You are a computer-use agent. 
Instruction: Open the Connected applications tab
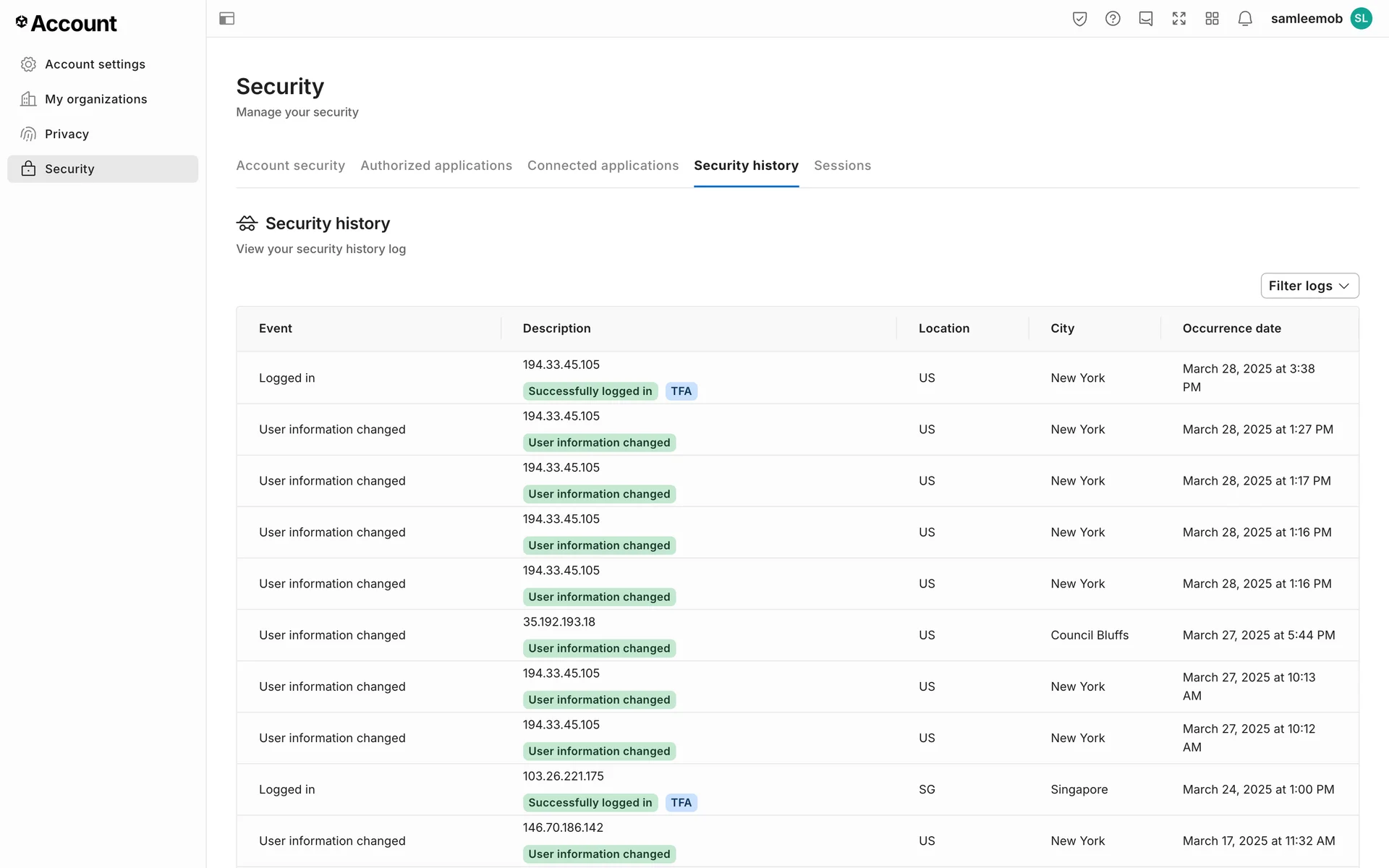tap(603, 166)
